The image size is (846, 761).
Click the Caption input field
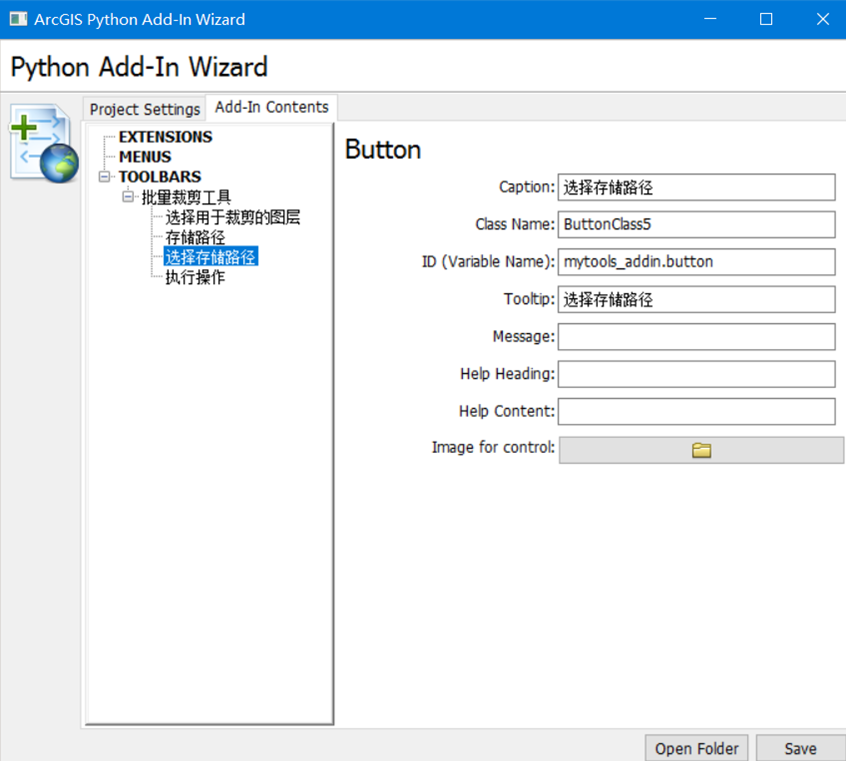pos(697,187)
